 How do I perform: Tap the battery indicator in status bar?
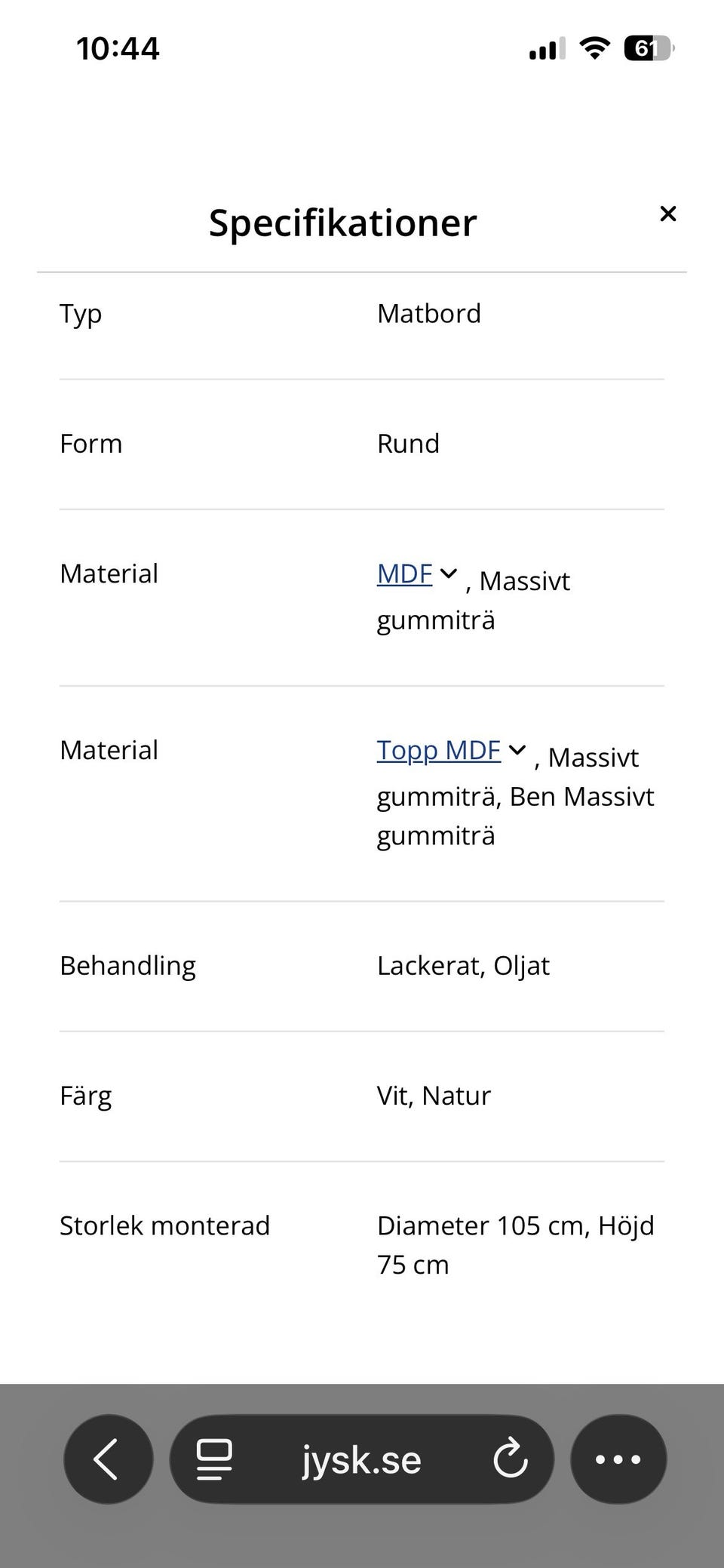649,49
